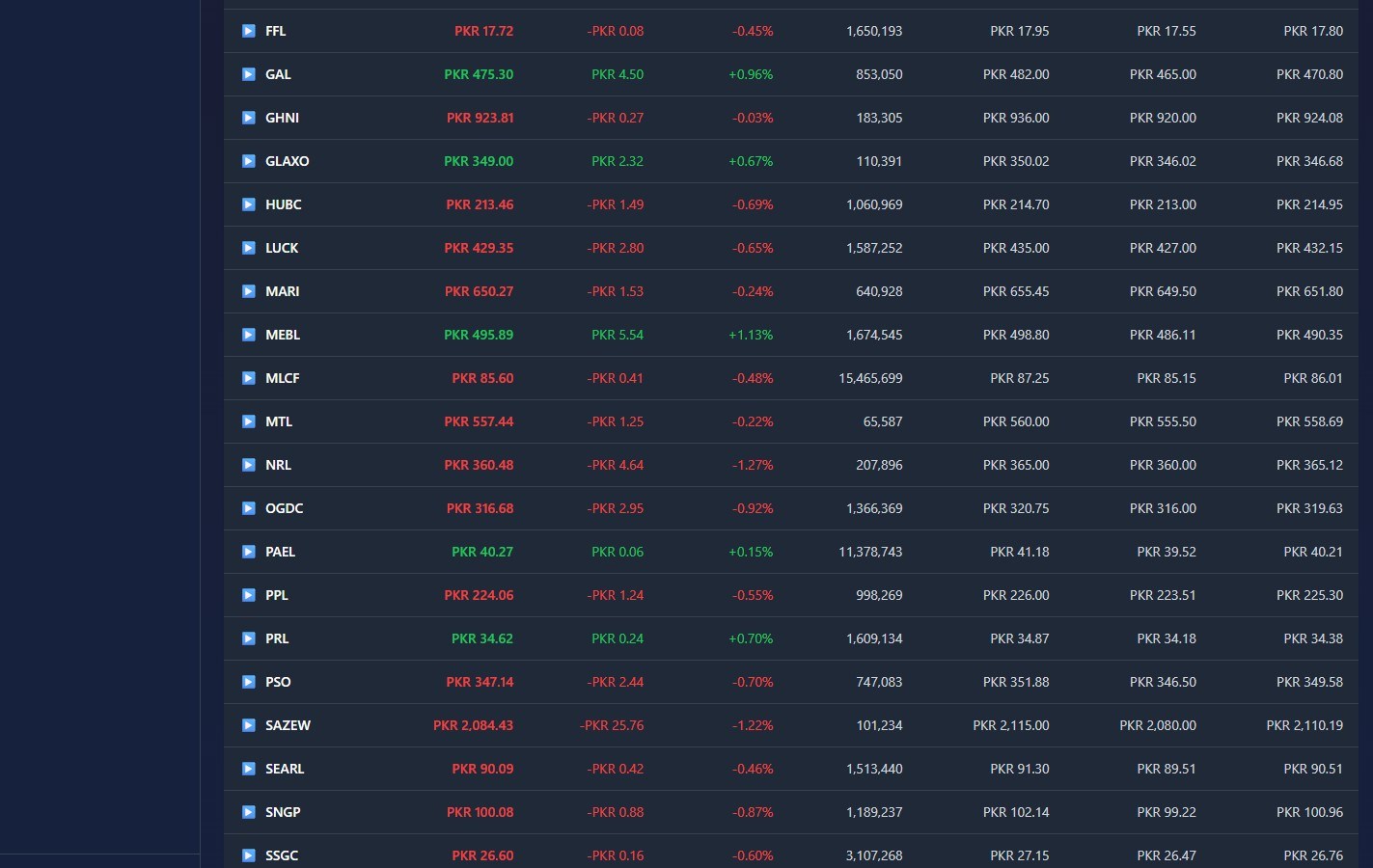
Task: Open the GHNI row arrow icon
Action: tap(248, 118)
